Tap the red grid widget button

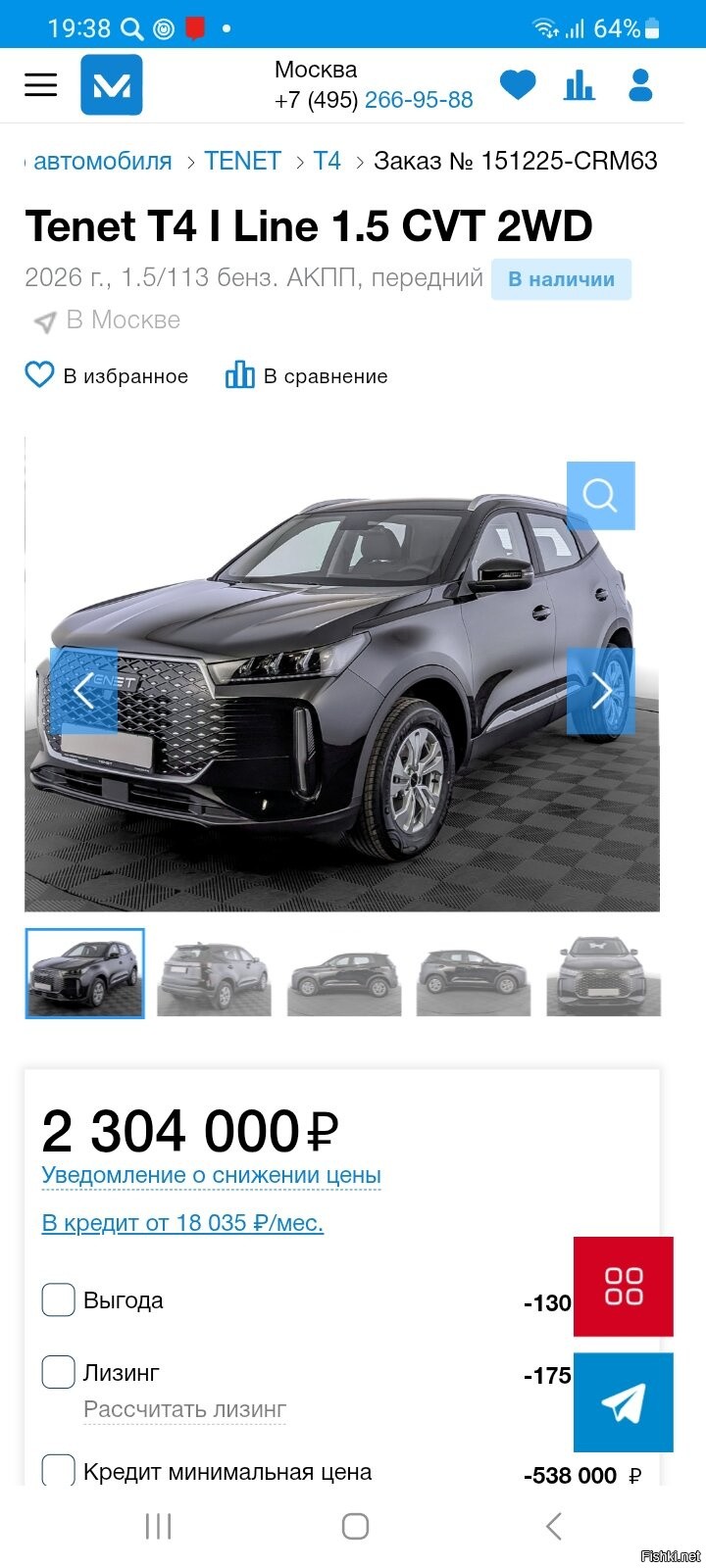point(624,1286)
